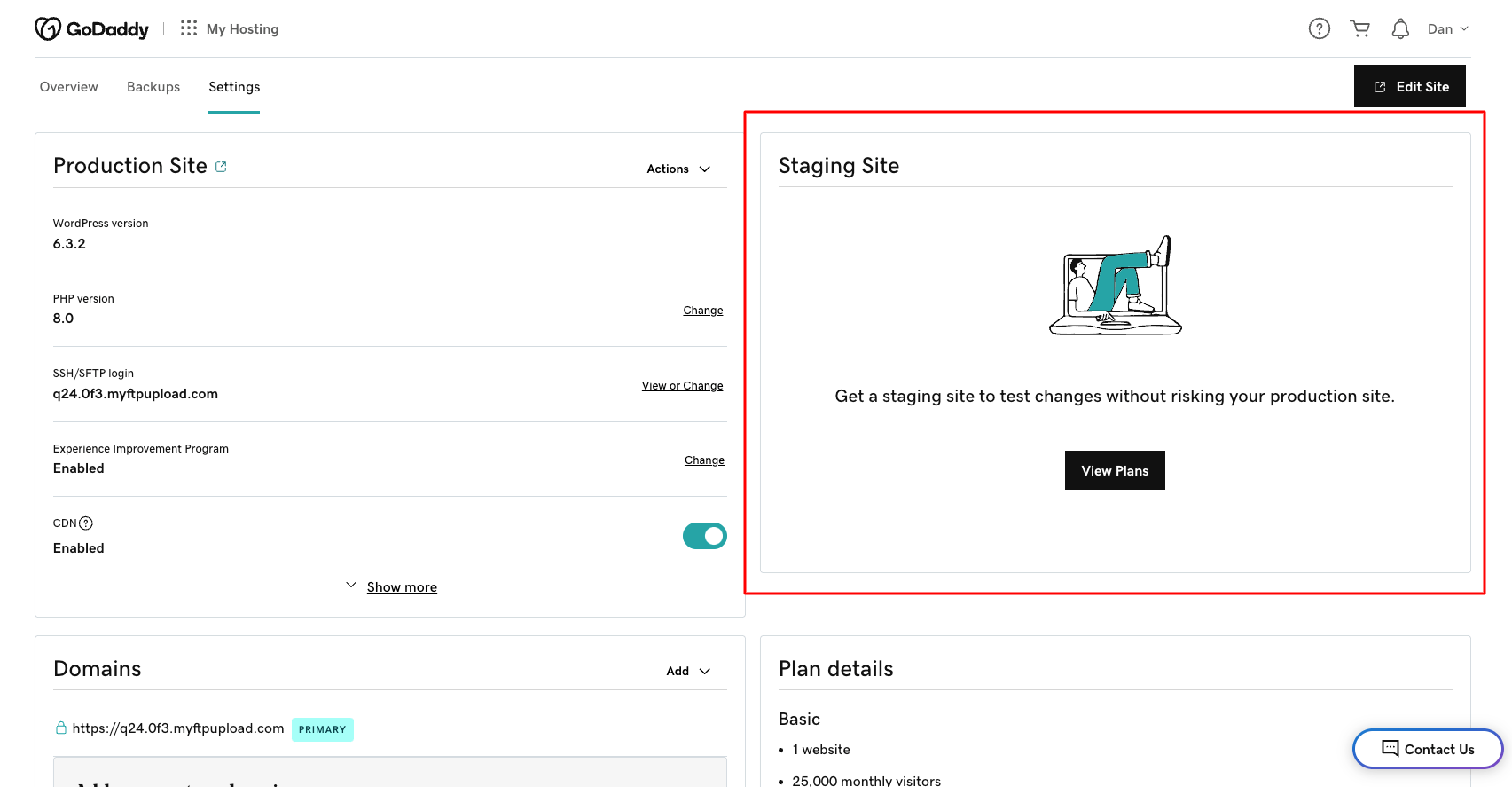Disable the CDN toggle switch
The width and height of the screenshot is (1512, 787).
pyautogui.click(x=704, y=536)
